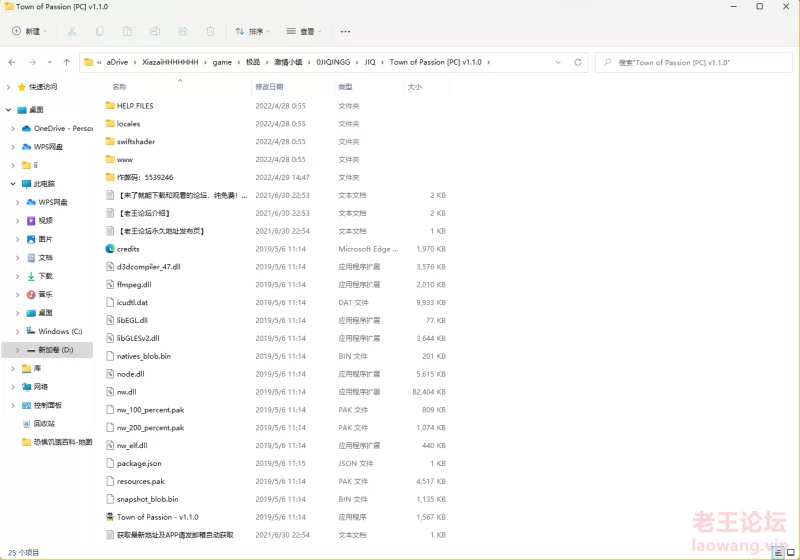Click the Cut scissors icon in toolbar
Viewport: 800px width, 560px height.
[x=72, y=32]
